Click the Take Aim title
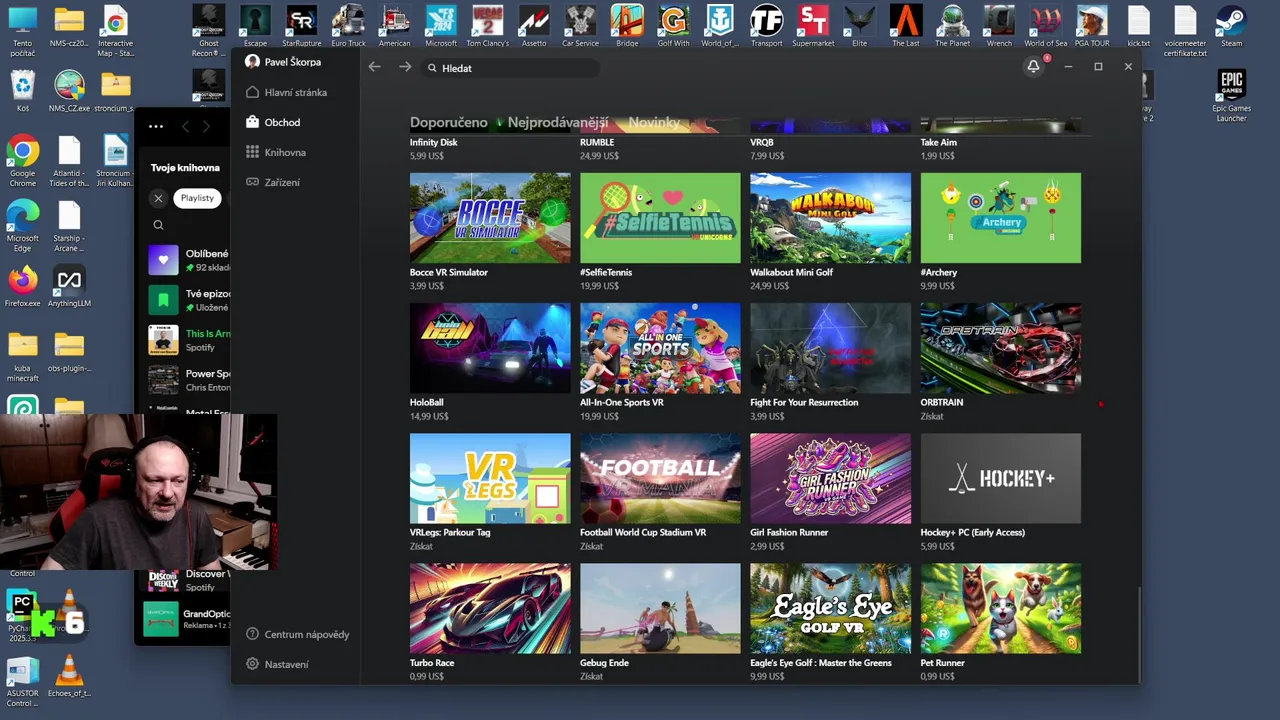 (x=938, y=142)
